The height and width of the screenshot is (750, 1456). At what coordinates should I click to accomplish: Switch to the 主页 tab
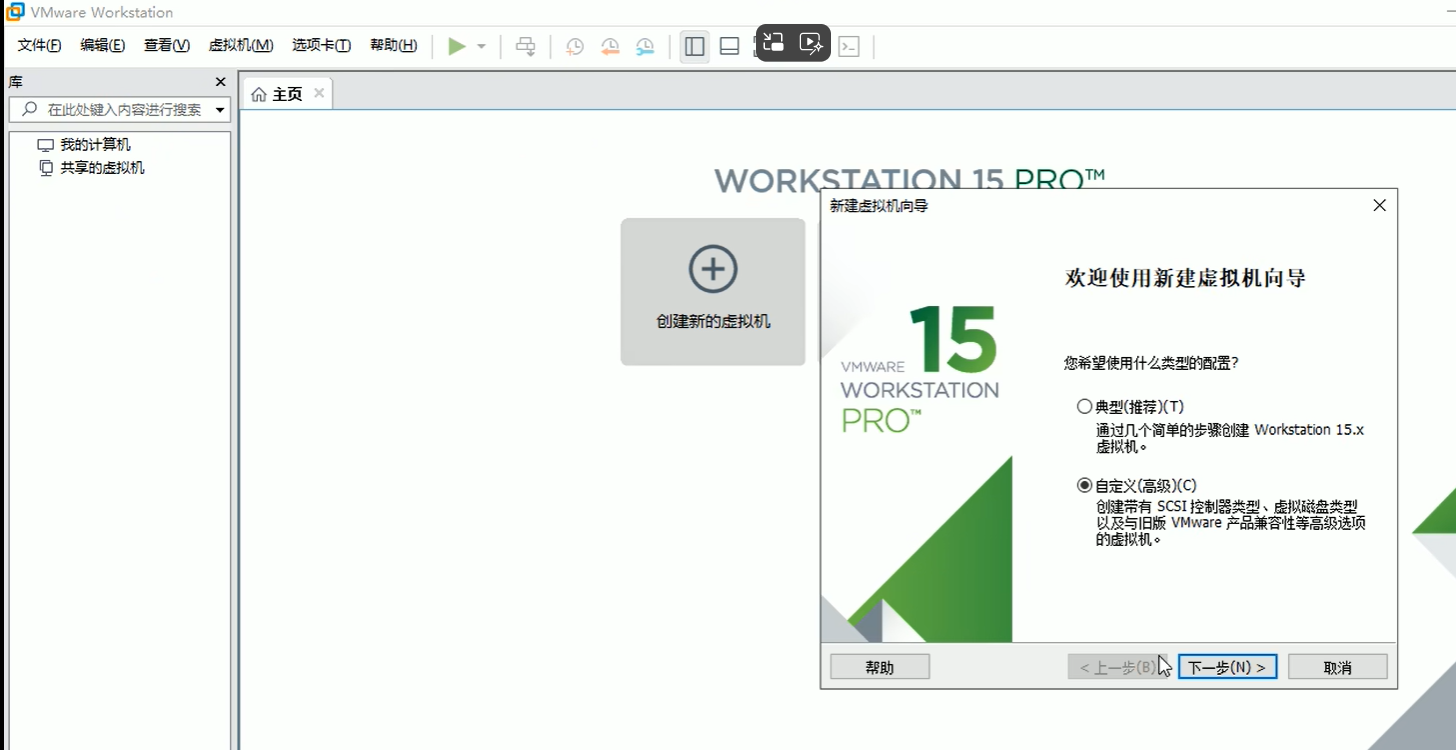(x=287, y=94)
